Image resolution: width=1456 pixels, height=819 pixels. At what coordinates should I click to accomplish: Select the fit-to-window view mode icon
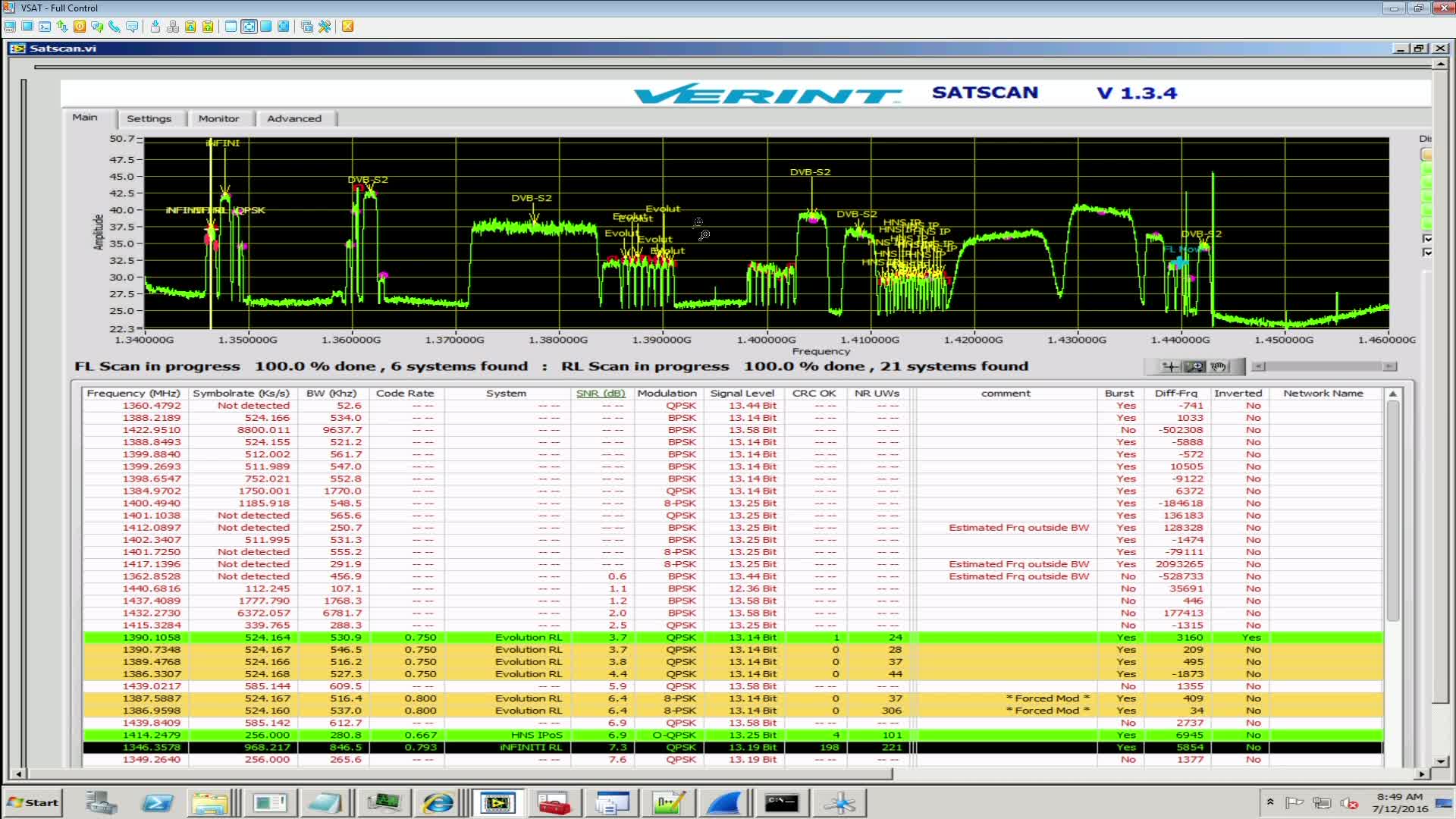tap(249, 27)
